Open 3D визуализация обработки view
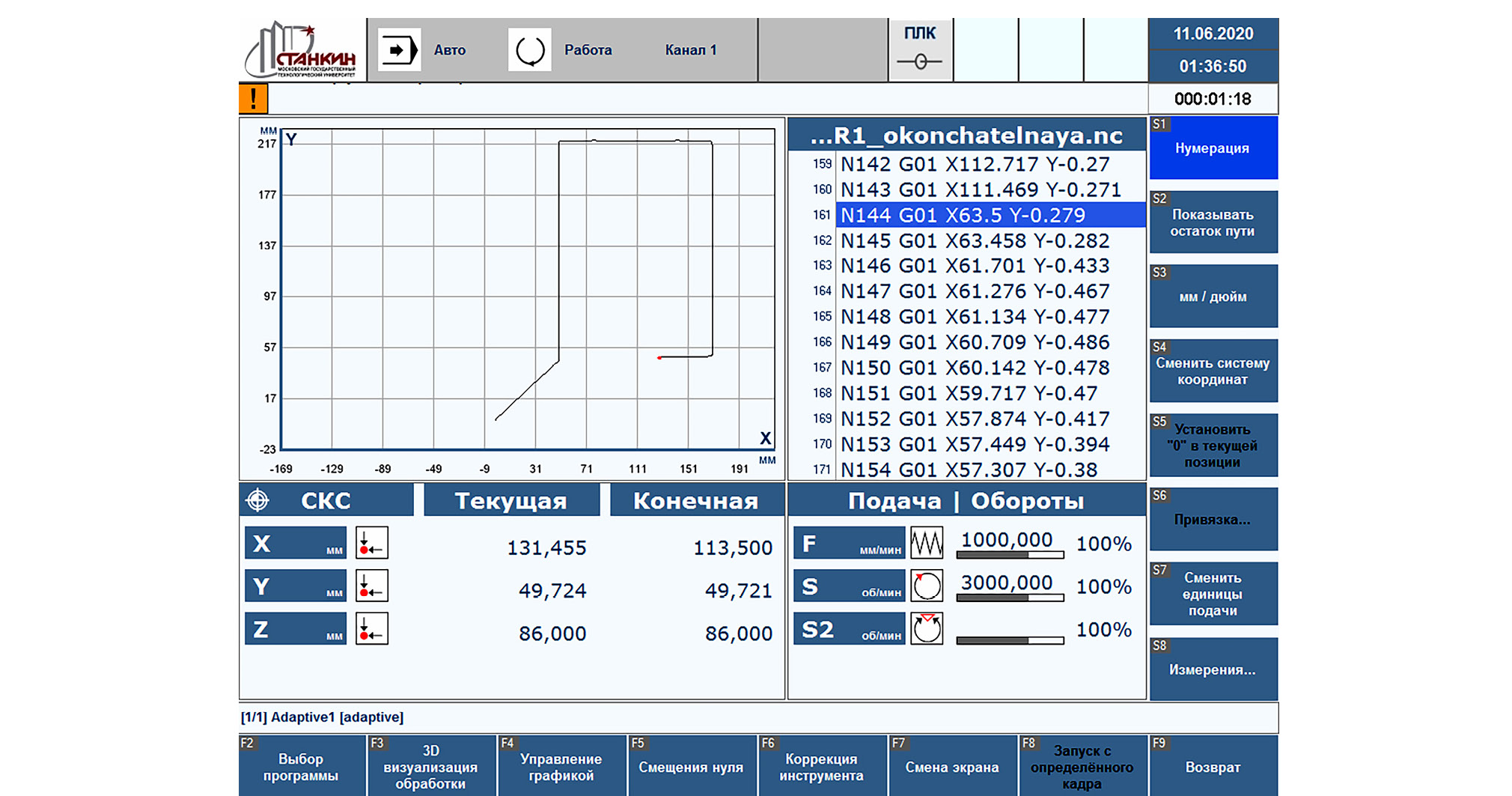This screenshot has width=1512, height=796. click(x=430, y=767)
